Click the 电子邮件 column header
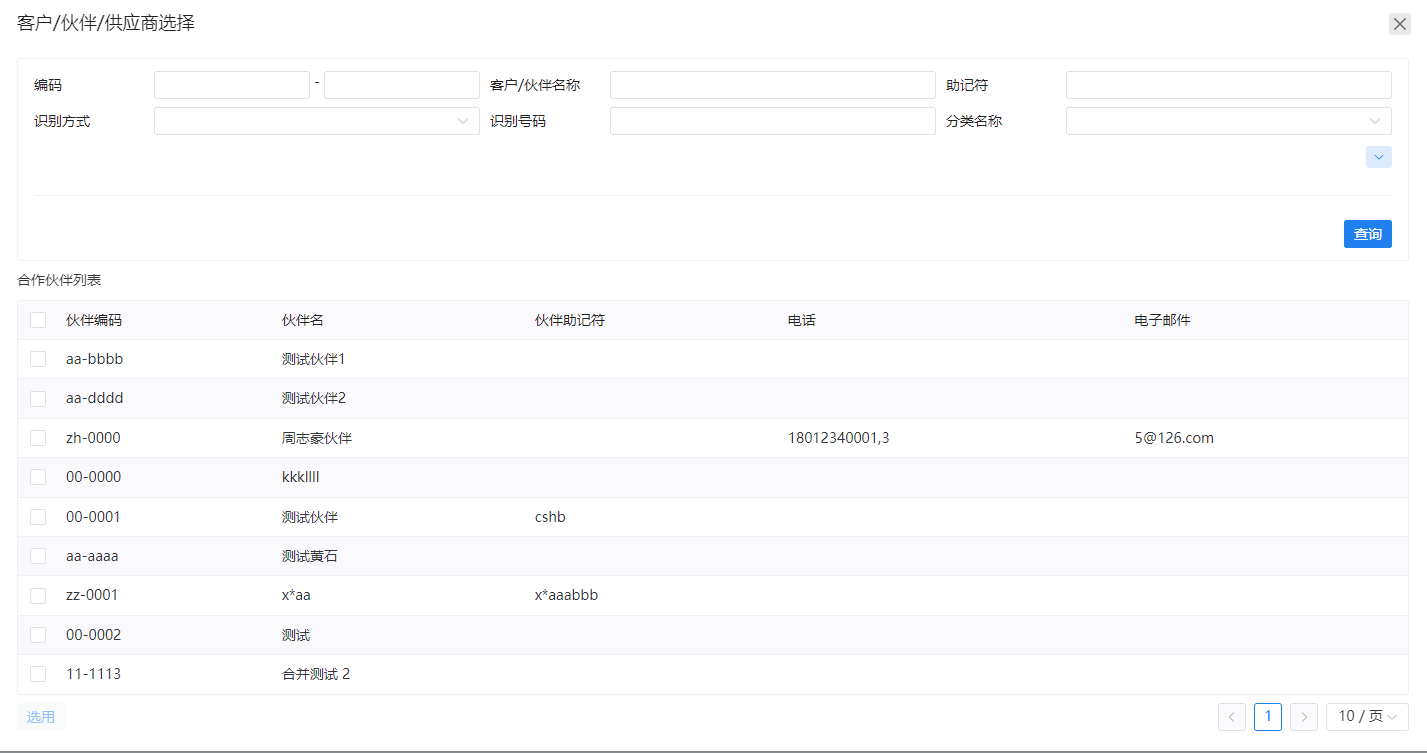1427x753 pixels. tap(1162, 320)
